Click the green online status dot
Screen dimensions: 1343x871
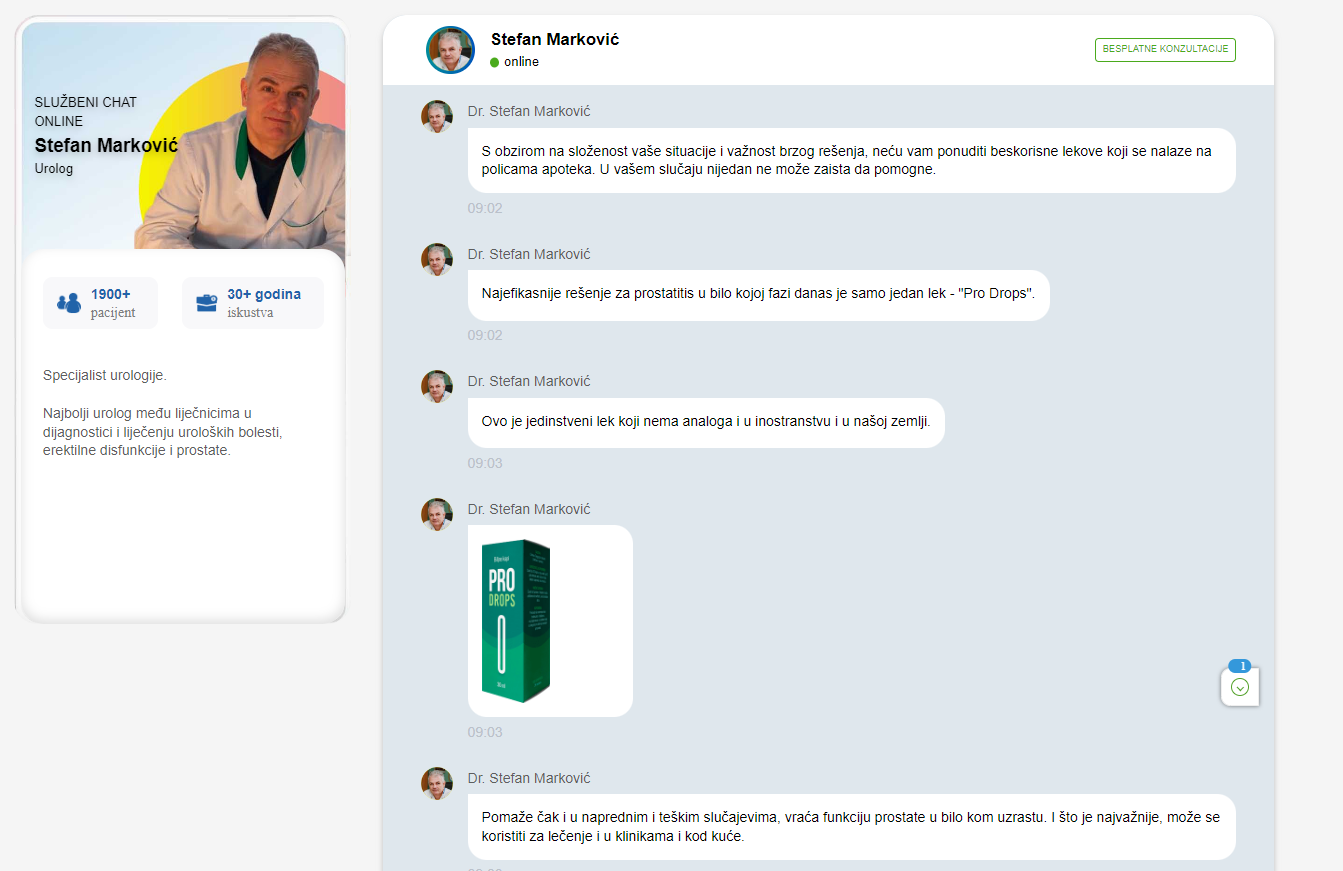tap(494, 62)
